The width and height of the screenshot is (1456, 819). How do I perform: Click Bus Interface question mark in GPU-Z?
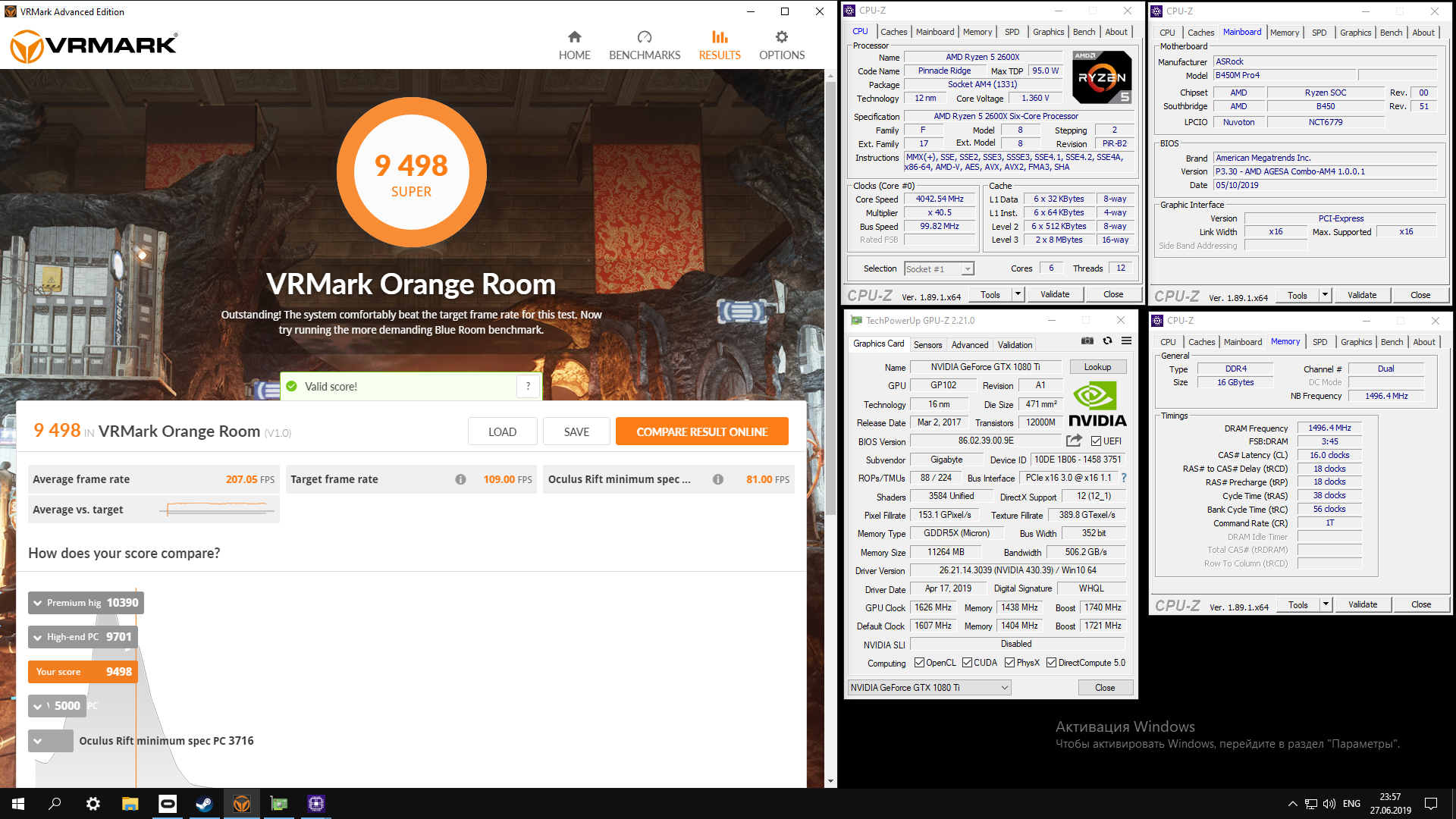[1124, 478]
